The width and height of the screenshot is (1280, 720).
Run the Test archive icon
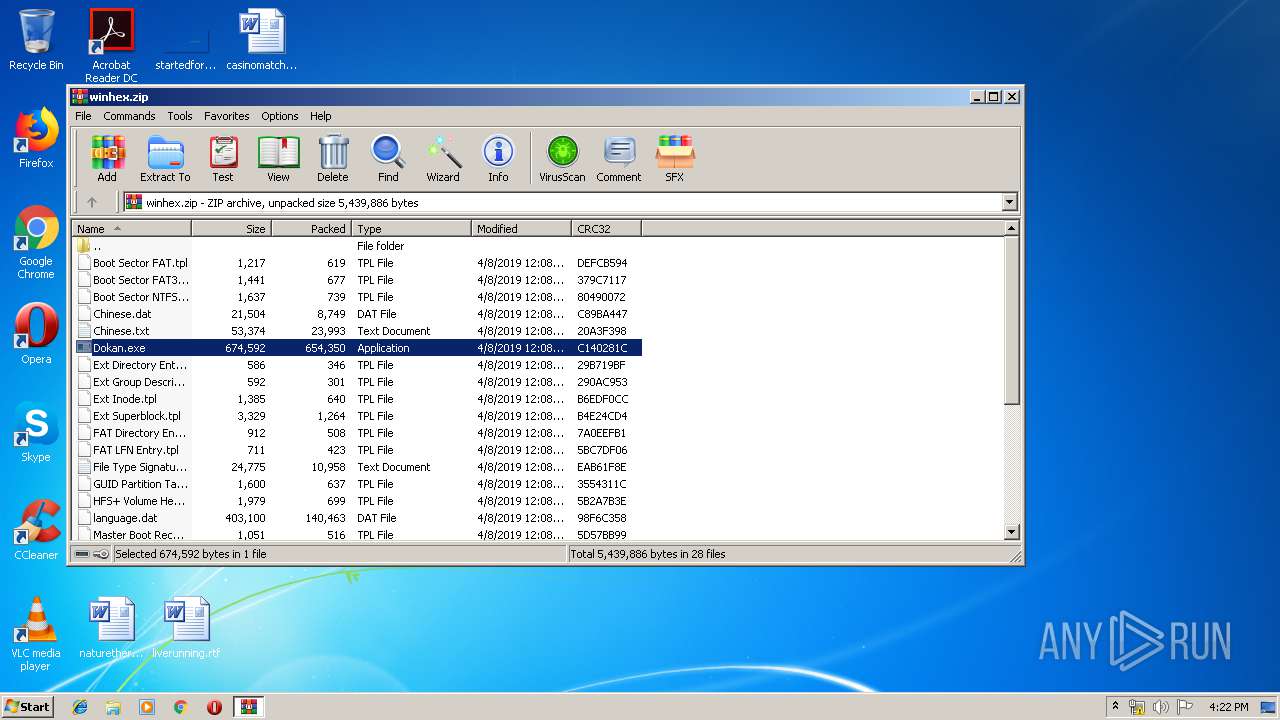(x=223, y=159)
